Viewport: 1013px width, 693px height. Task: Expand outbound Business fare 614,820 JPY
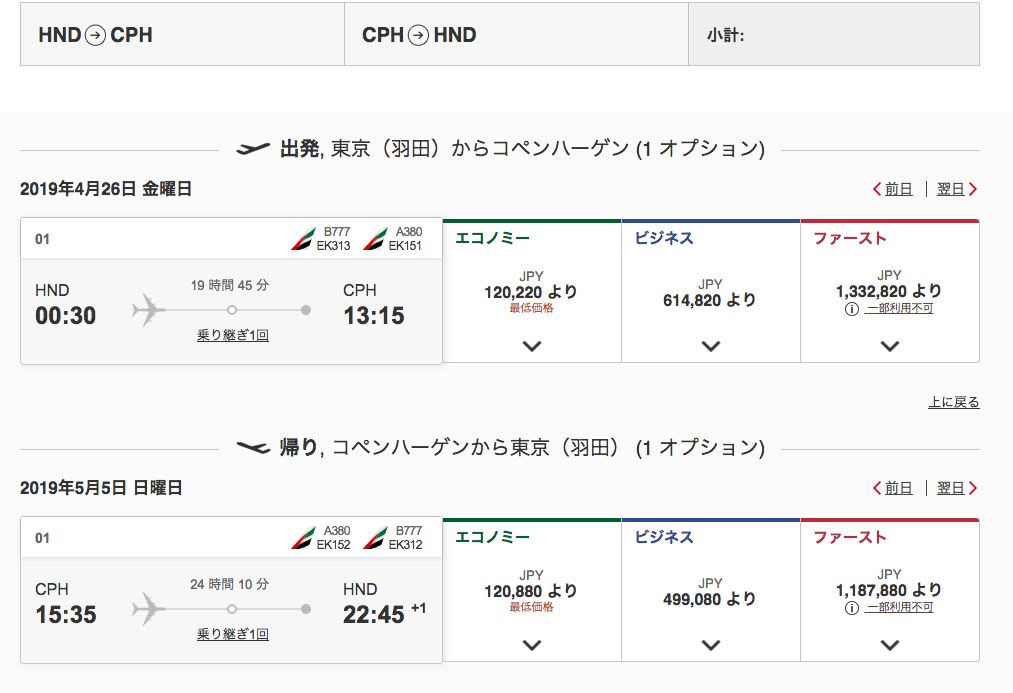pyautogui.click(x=711, y=346)
